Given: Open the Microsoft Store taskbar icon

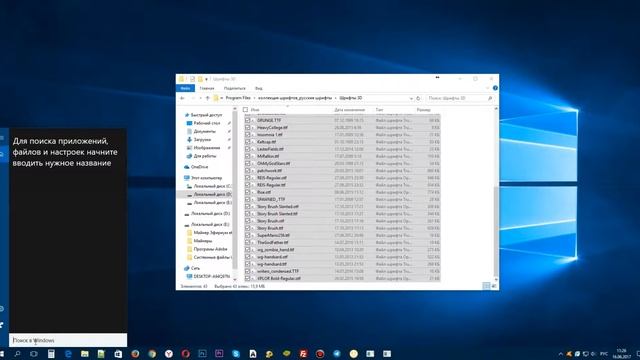Looking at the screenshot, I should [x=118, y=354].
